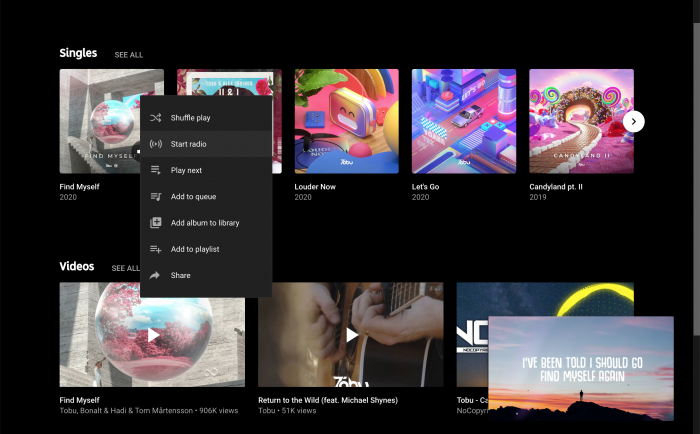Screen dimensions: 700x434
Task: Click the Add to queue icon
Action: [x=155, y=197]
